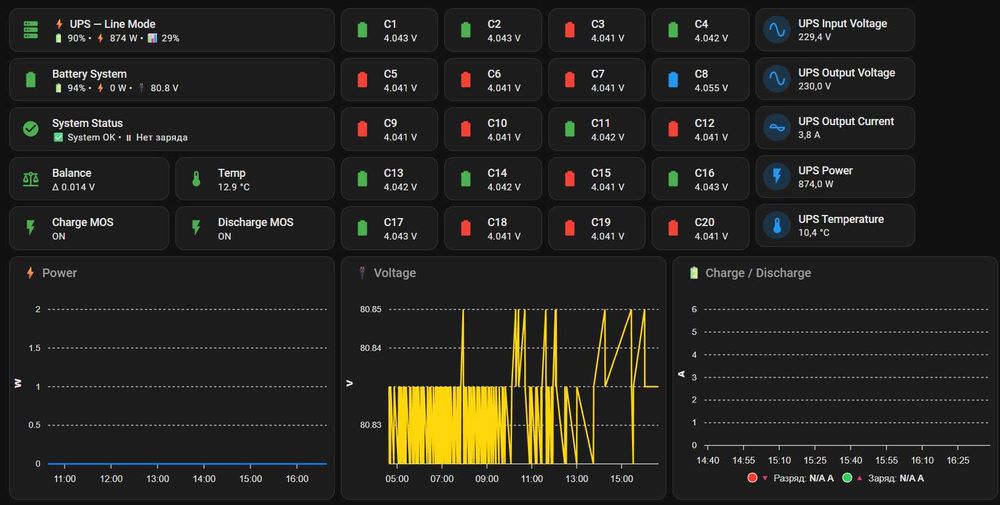Click the UPS Input Voltage sine wave icon
Viewport: 1000px width, 505px height.
point(777,30)
